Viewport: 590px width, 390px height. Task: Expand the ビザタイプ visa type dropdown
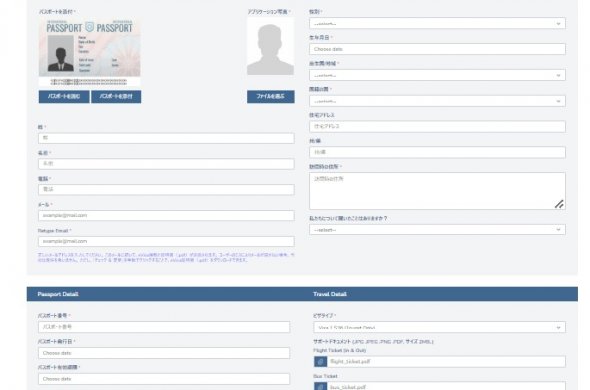tap(439, 327)
